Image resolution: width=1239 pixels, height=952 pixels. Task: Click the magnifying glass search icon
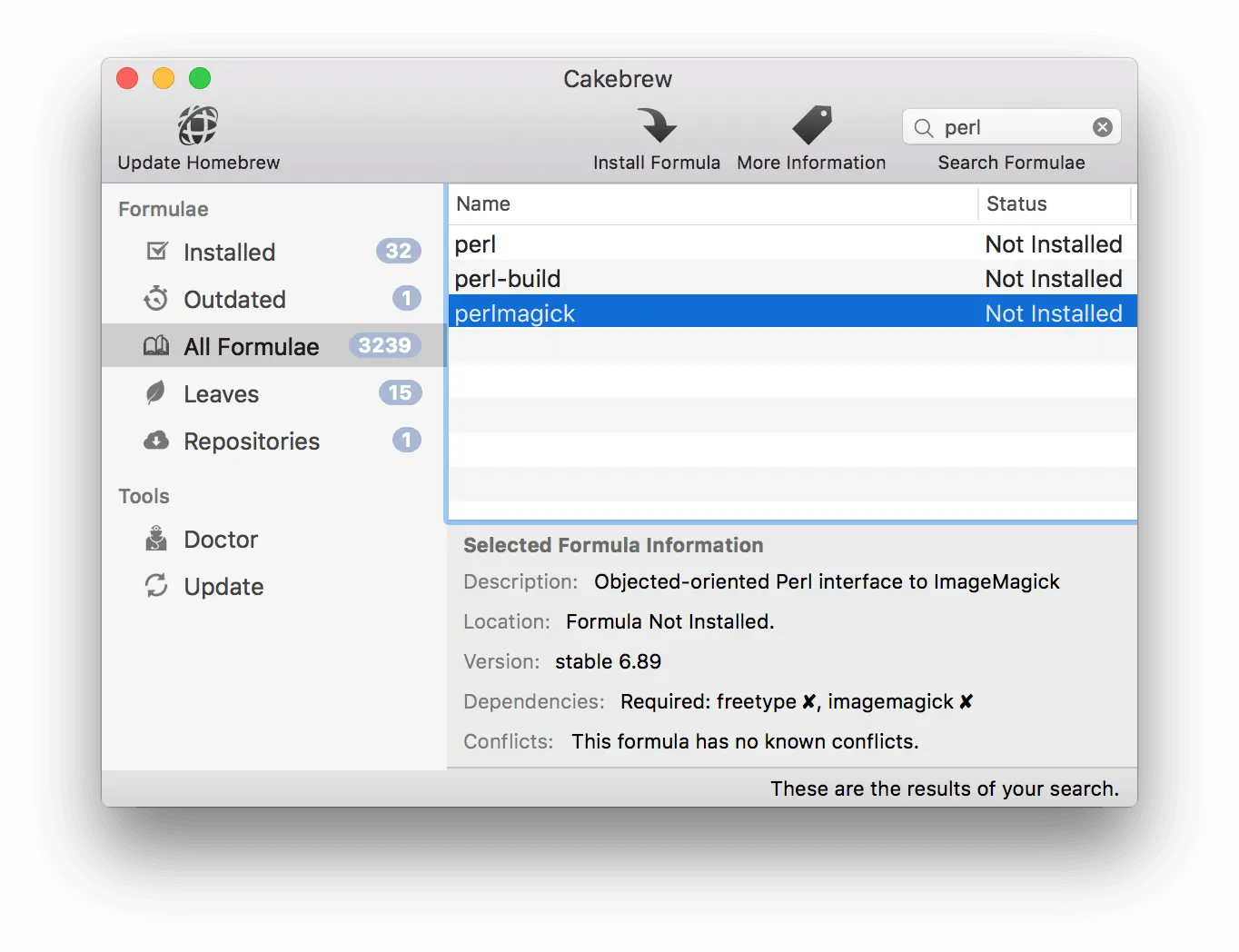click(x=924, y=128)
